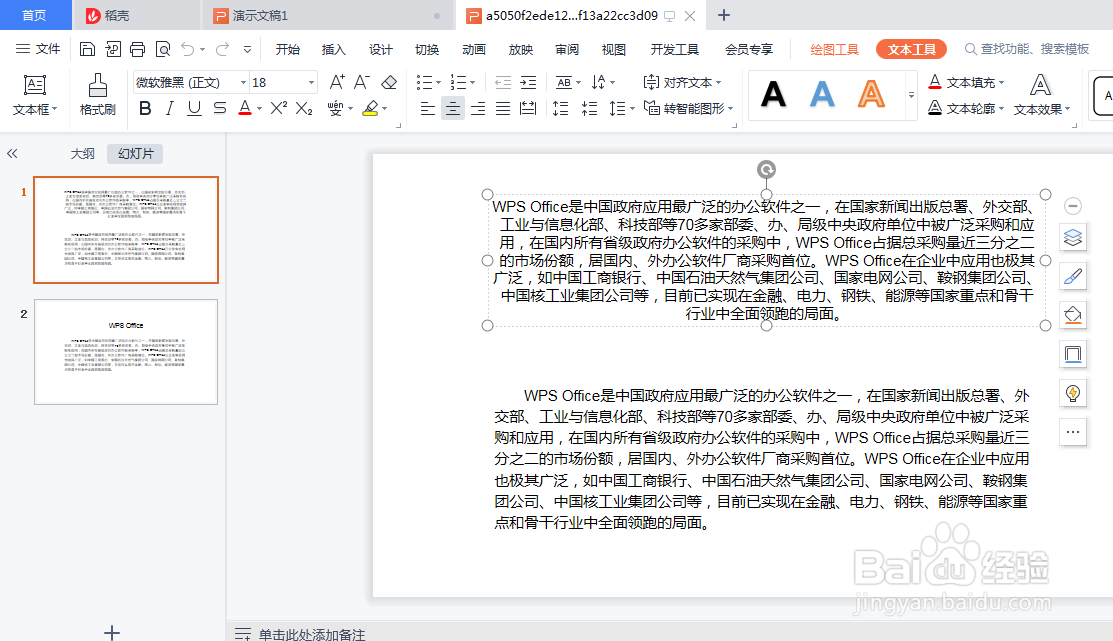Switch to the 开始 ribbon tab
1113x641 pixels.
[287, 49]
